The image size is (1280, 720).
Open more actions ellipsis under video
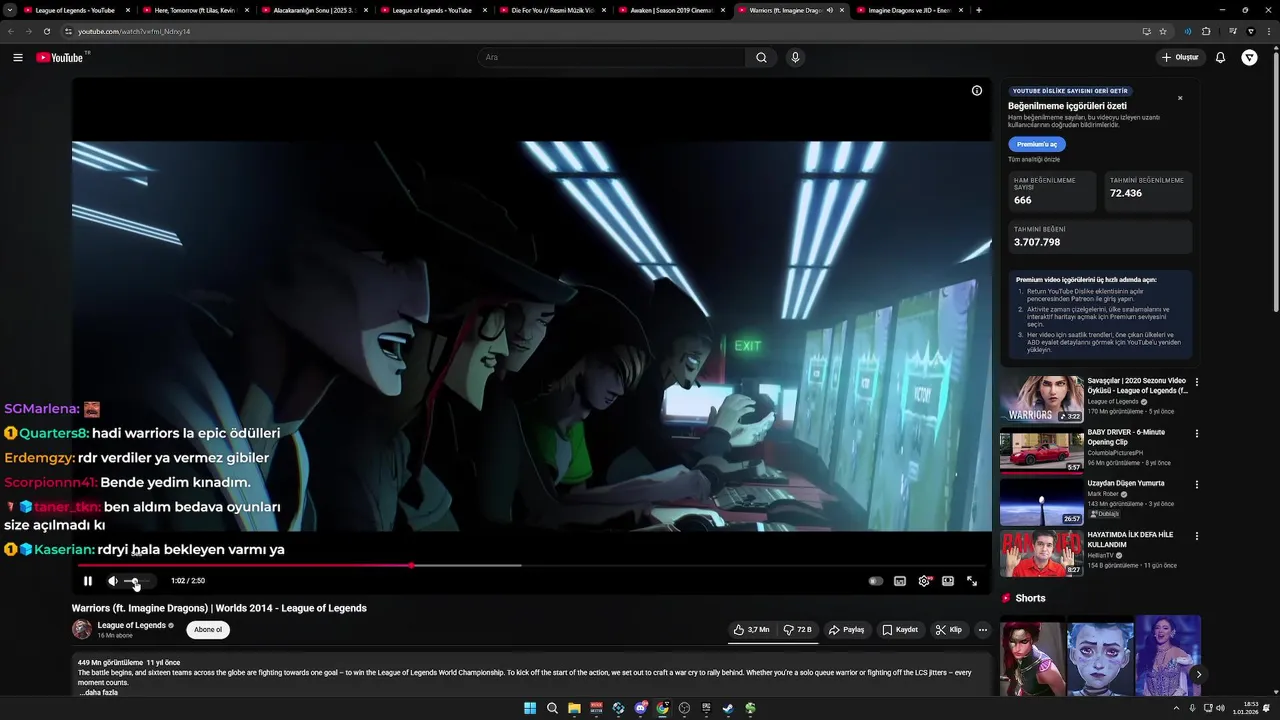(x=983, y=630)
